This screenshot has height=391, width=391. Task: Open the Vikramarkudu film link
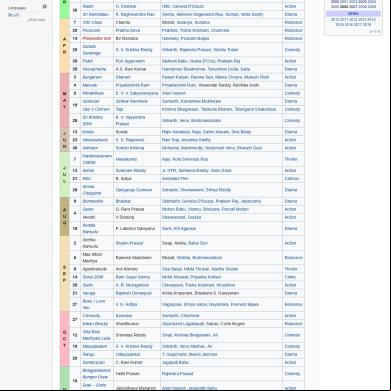95,140
